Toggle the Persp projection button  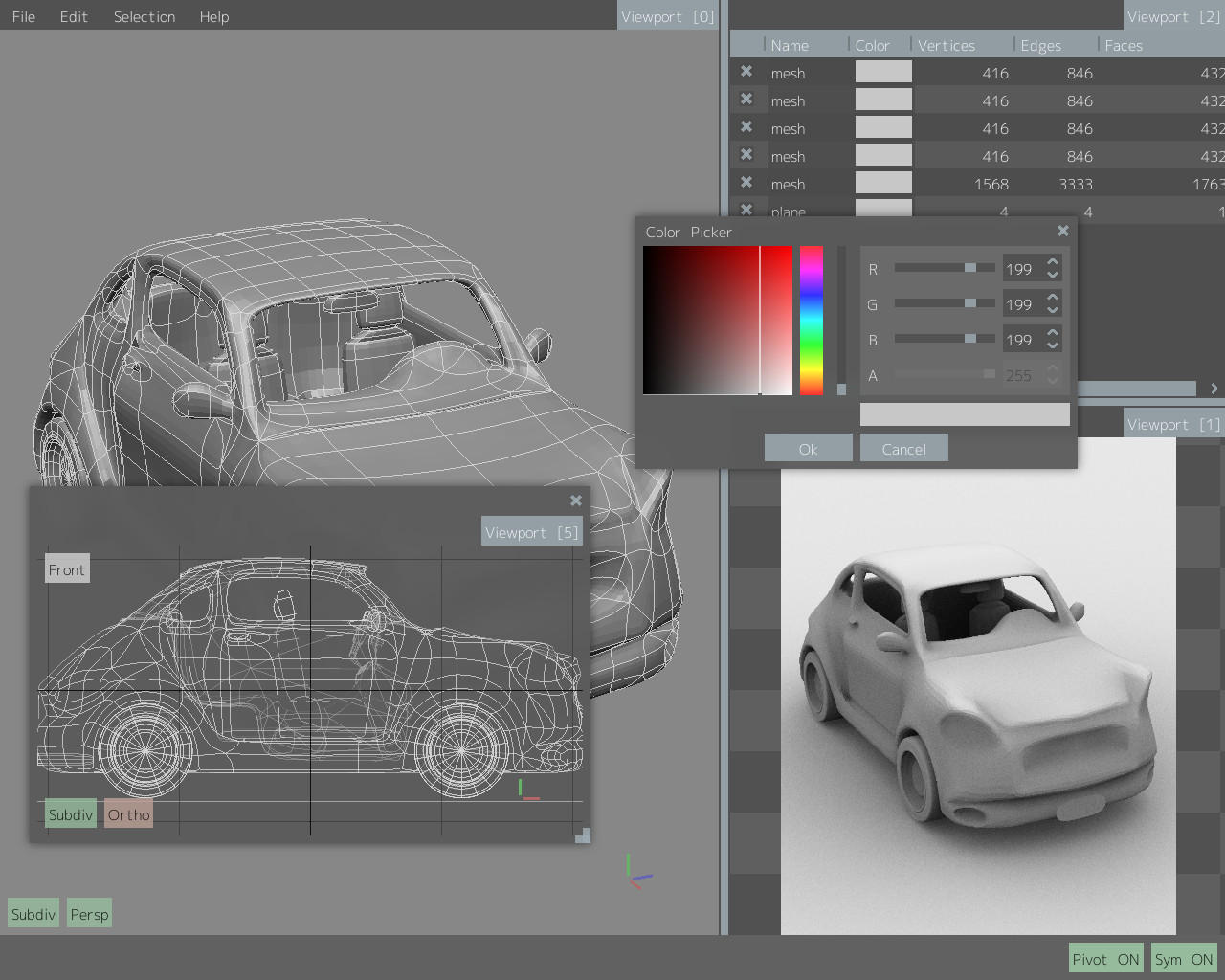point(90,914)
